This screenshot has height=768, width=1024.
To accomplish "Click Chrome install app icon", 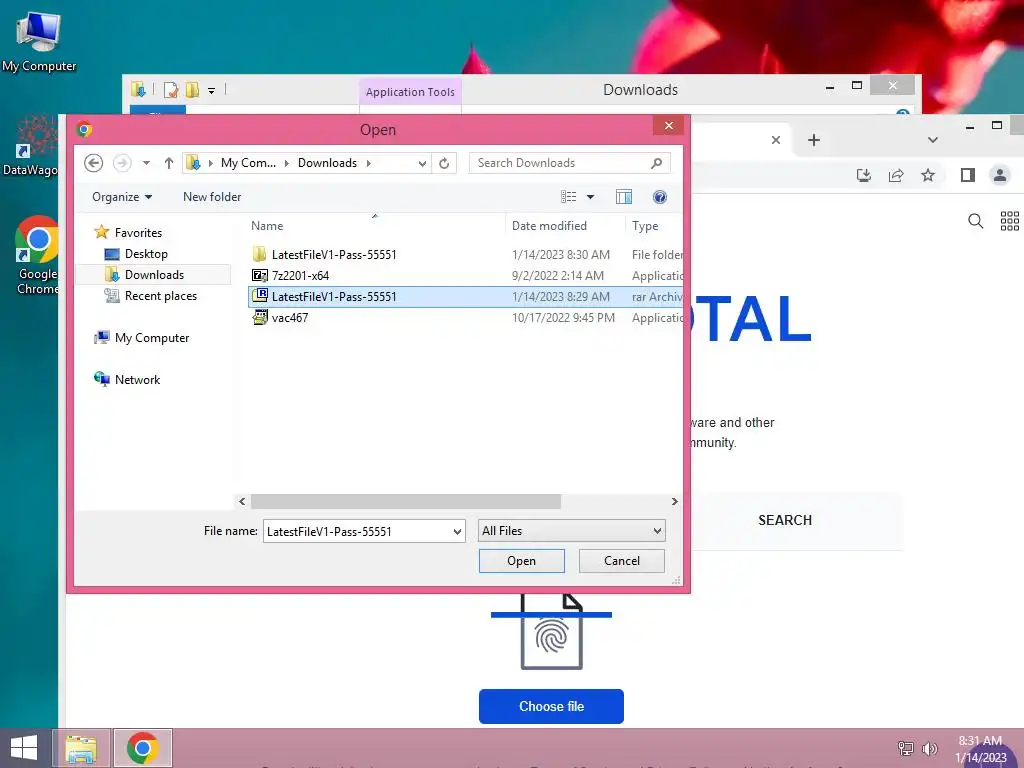I will 864,175.
